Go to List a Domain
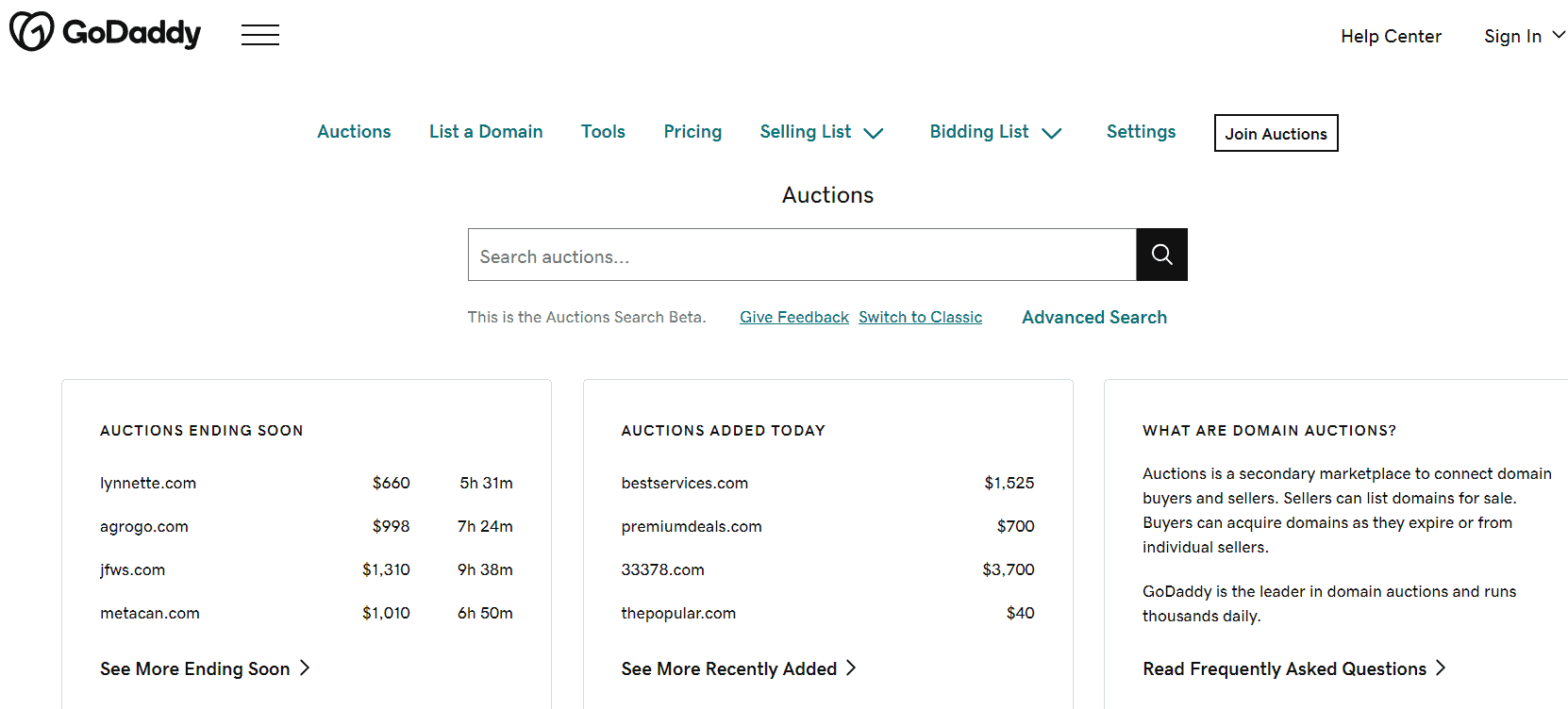The image size is (1568, 709). [x=486, y=132]
